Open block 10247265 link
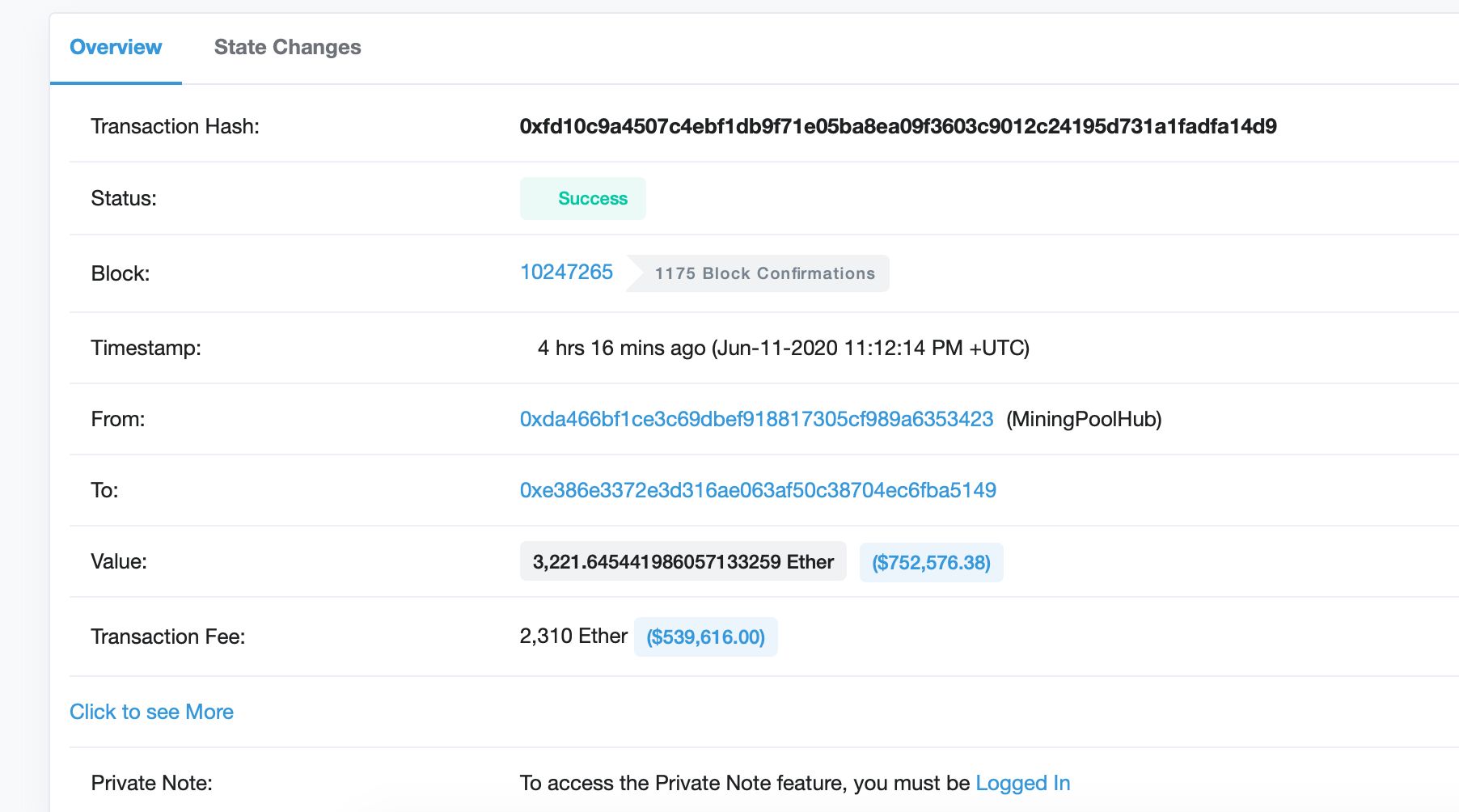 click(566, 273)
